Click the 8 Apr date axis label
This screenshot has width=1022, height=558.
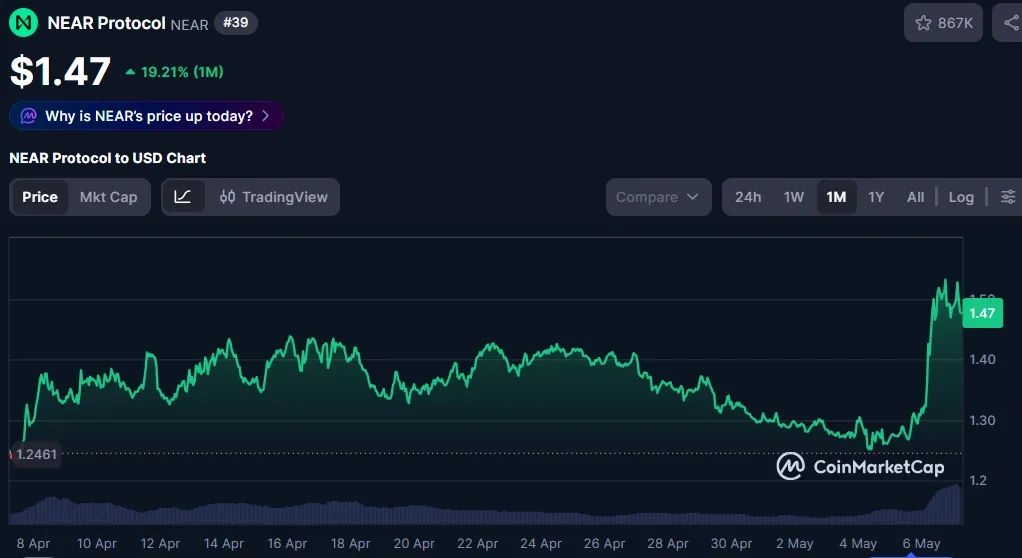33,544
